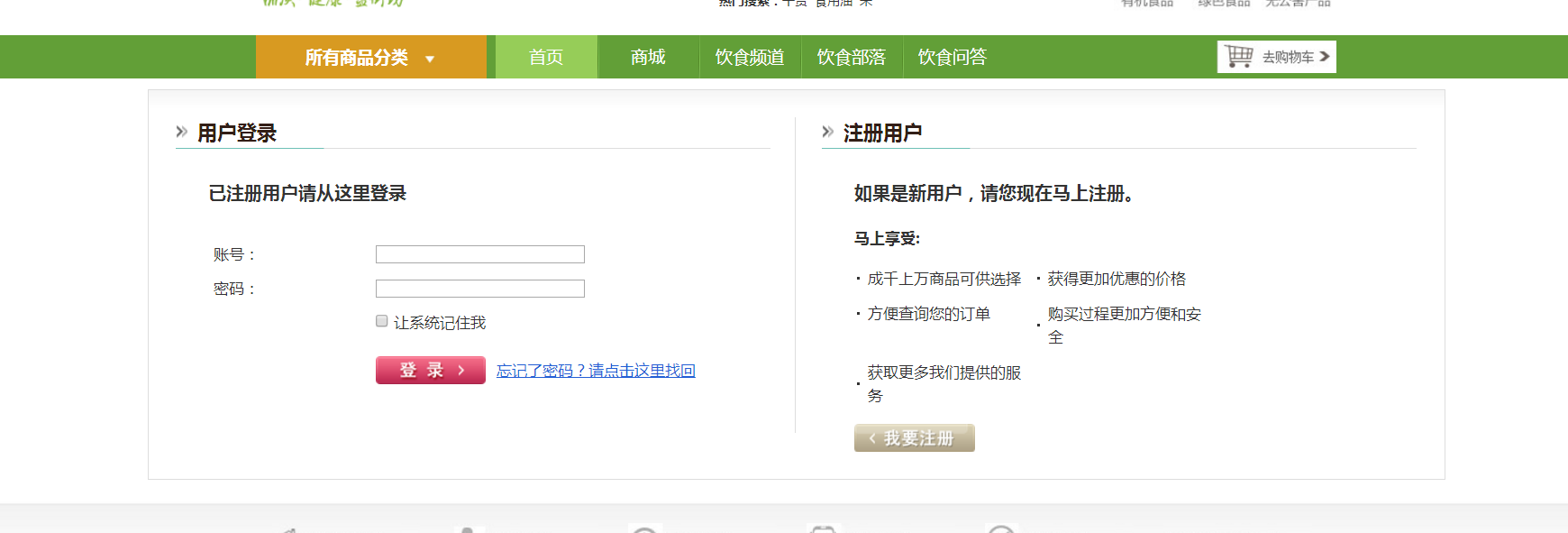Click the 我要注册 button

click(915, 438)
